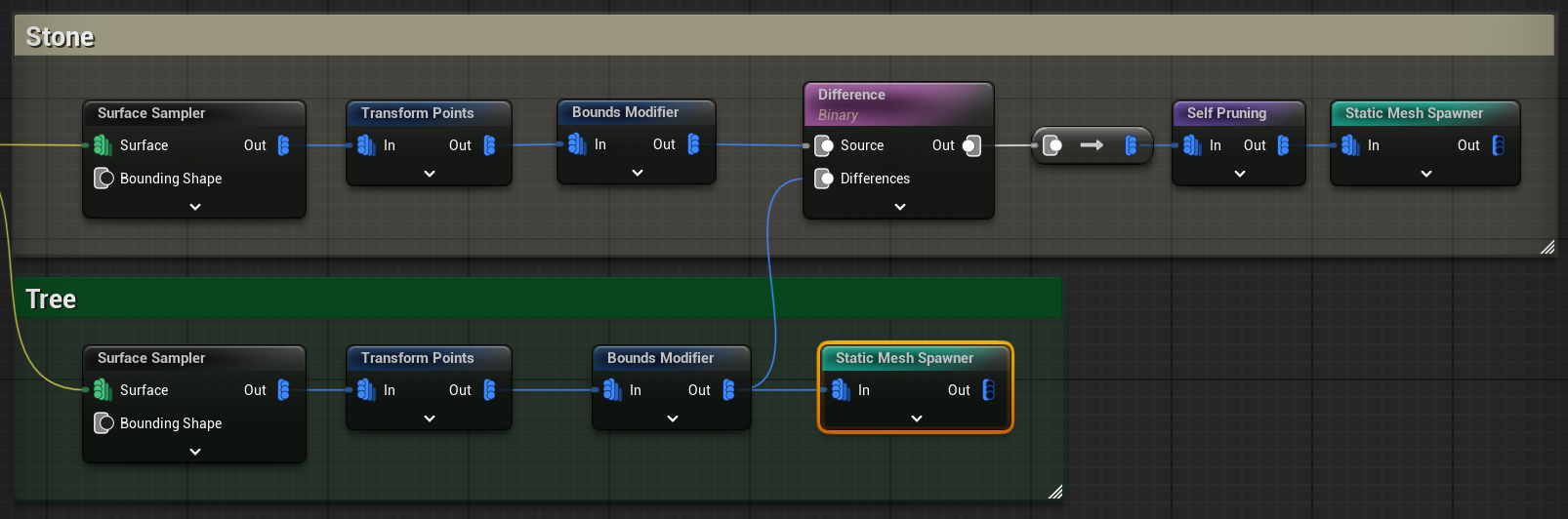
Task: Click Out pin of Stone Transform Points
Action: [x=490, y=145]
